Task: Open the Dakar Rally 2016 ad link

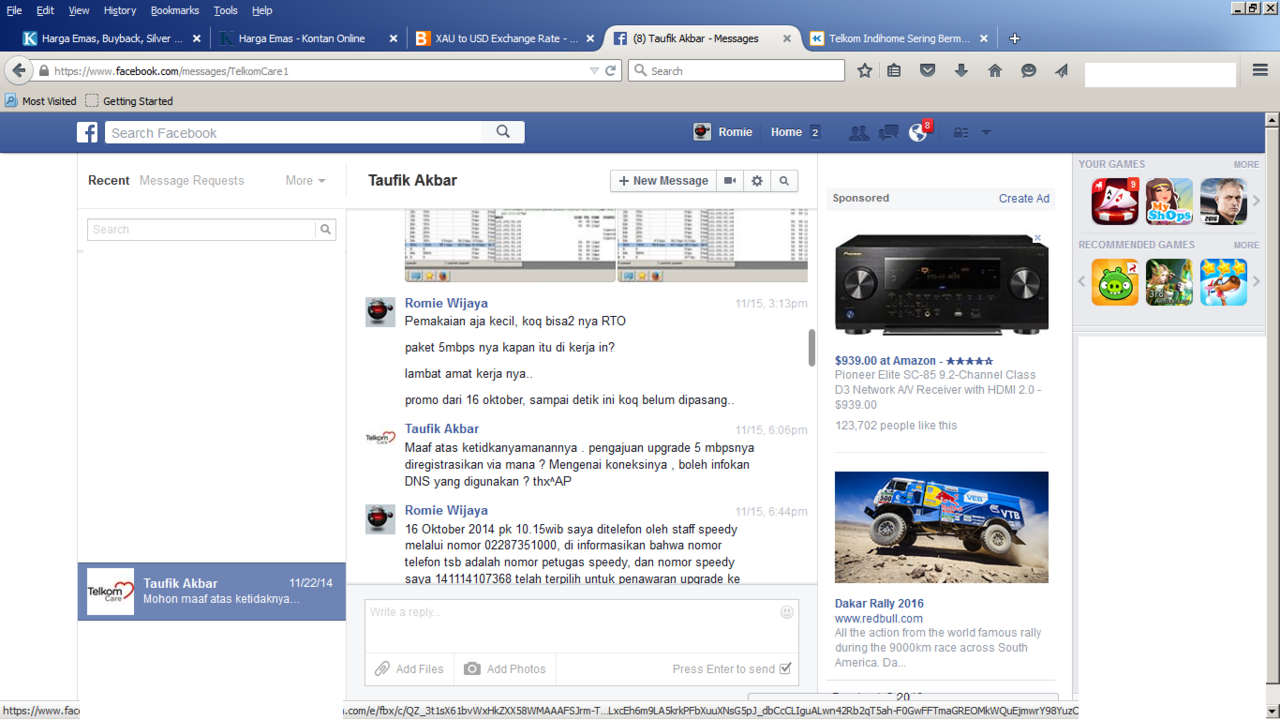Action: pyautogui.click(x=879, y=603)
